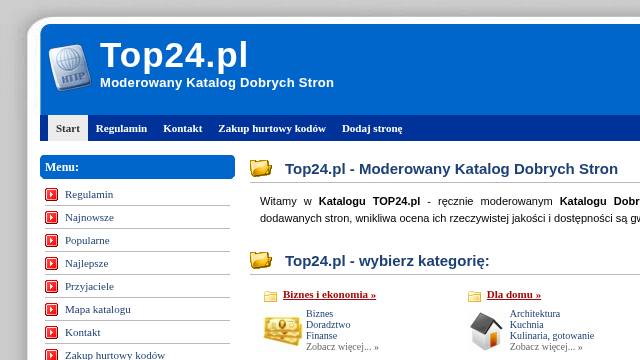Viewport: 640px width, 360px height.
Task: Click the header subtitle Moderowany Katalog Dobrych Stron
Action: (x=217, y=83)
